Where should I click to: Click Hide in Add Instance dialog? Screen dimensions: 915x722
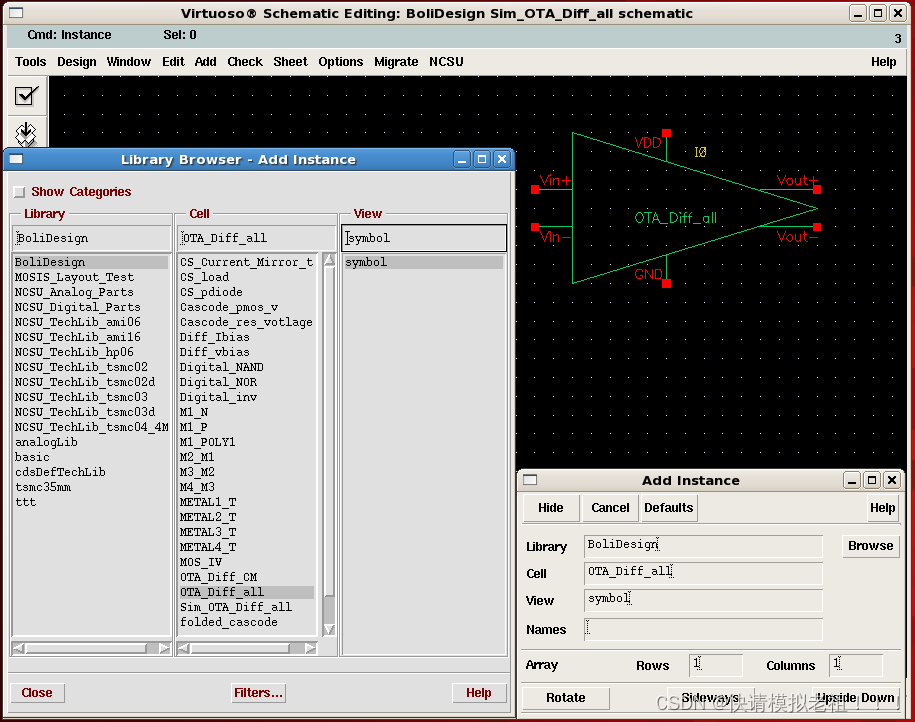pos(550,508)
